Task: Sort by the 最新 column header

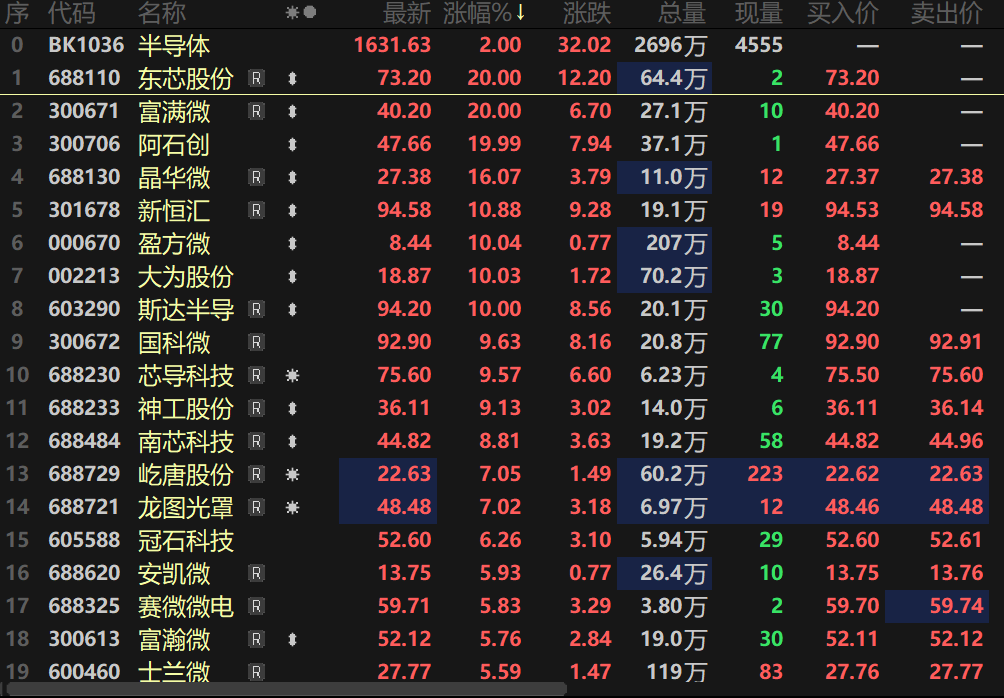Action: 407,13
